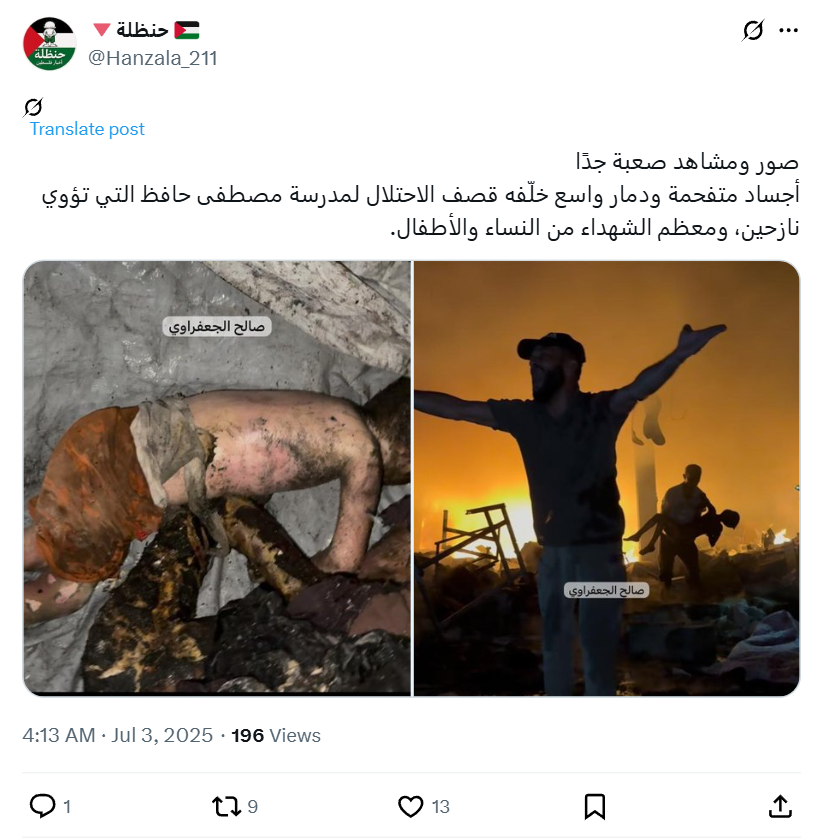Click the like count 13

[x=440, y=806]
